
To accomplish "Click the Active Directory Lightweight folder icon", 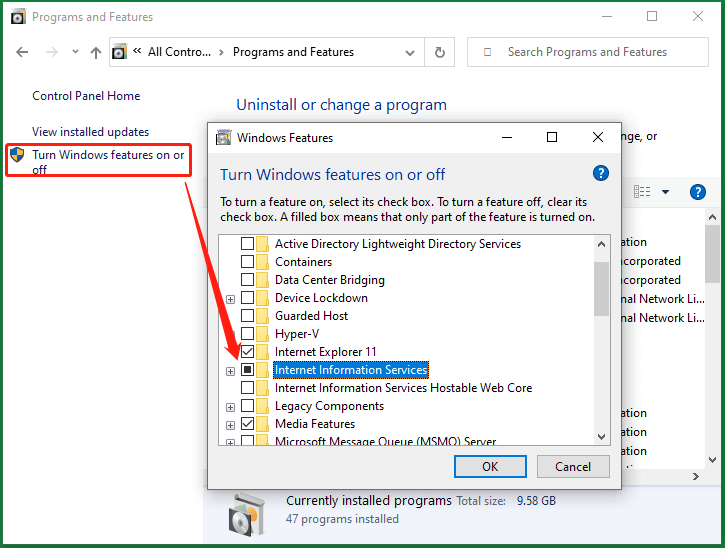I will [263, 243].
